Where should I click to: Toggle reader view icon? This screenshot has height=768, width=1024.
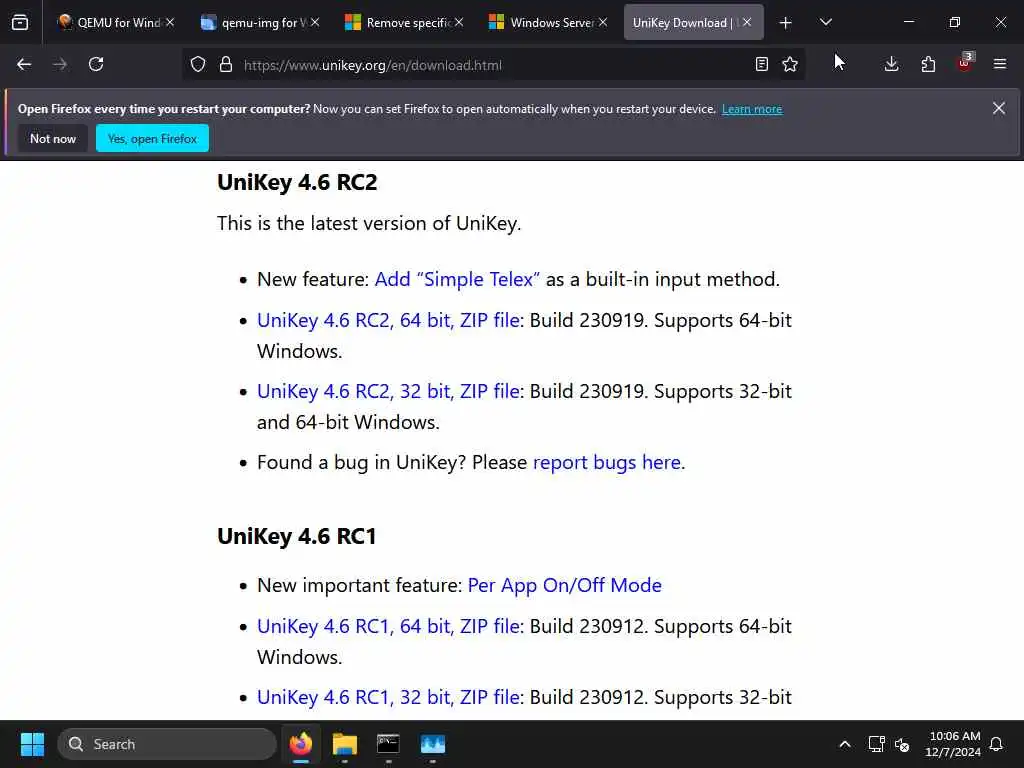click(x=761, y=64)
